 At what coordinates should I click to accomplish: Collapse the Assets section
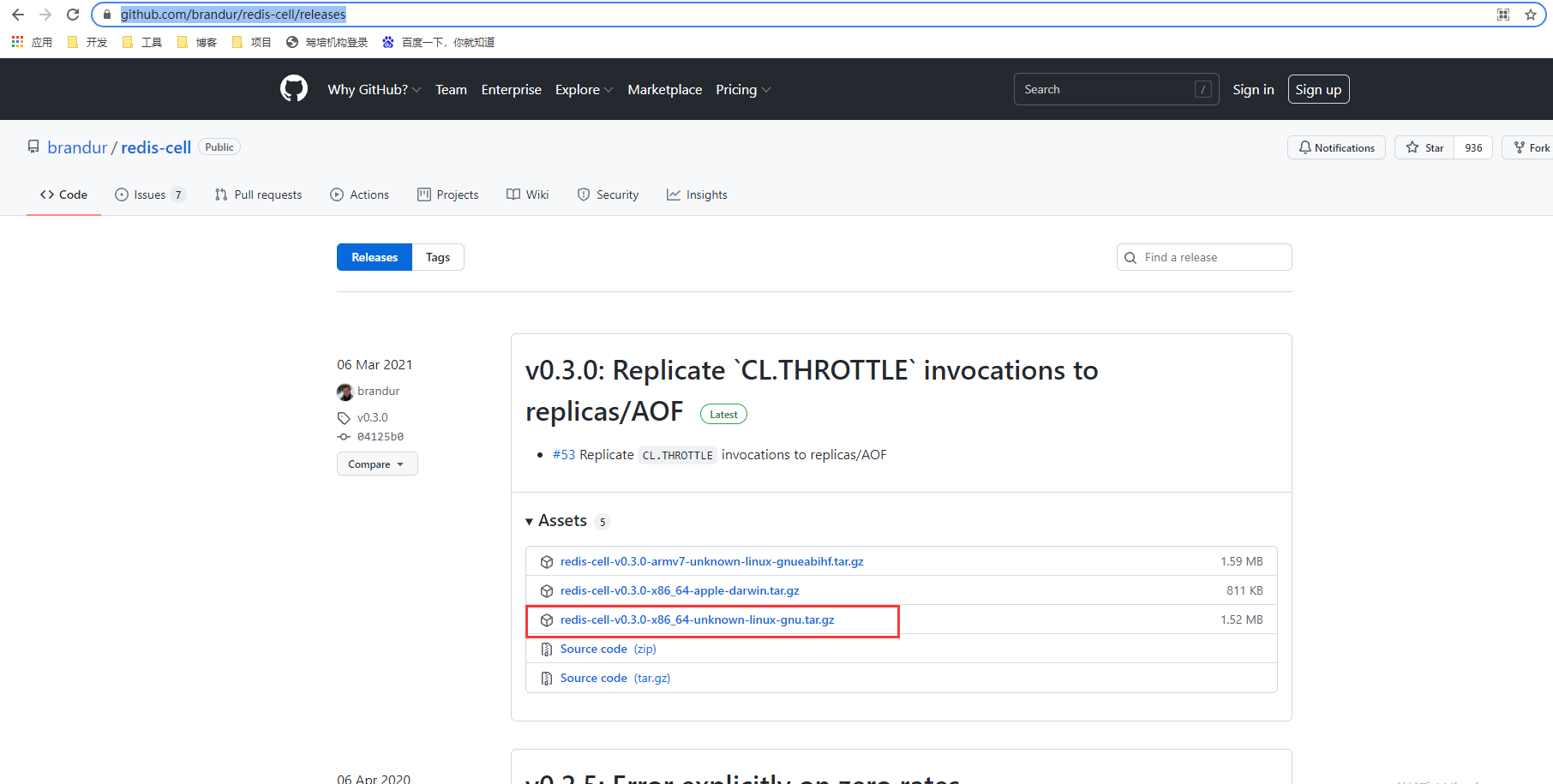[x=529, y=521]
